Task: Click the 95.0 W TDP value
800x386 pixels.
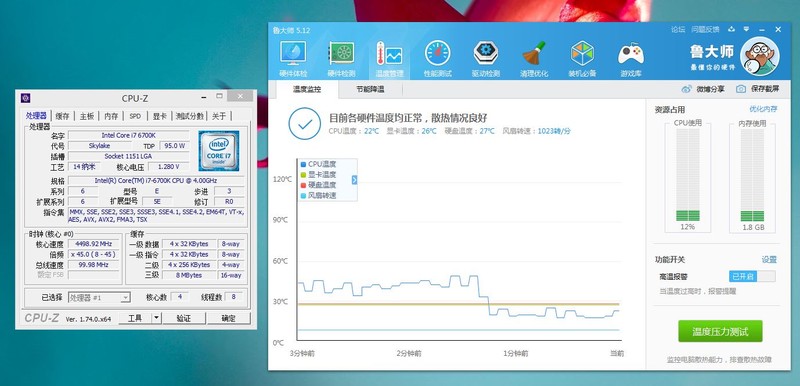Action: click(174, 146)
